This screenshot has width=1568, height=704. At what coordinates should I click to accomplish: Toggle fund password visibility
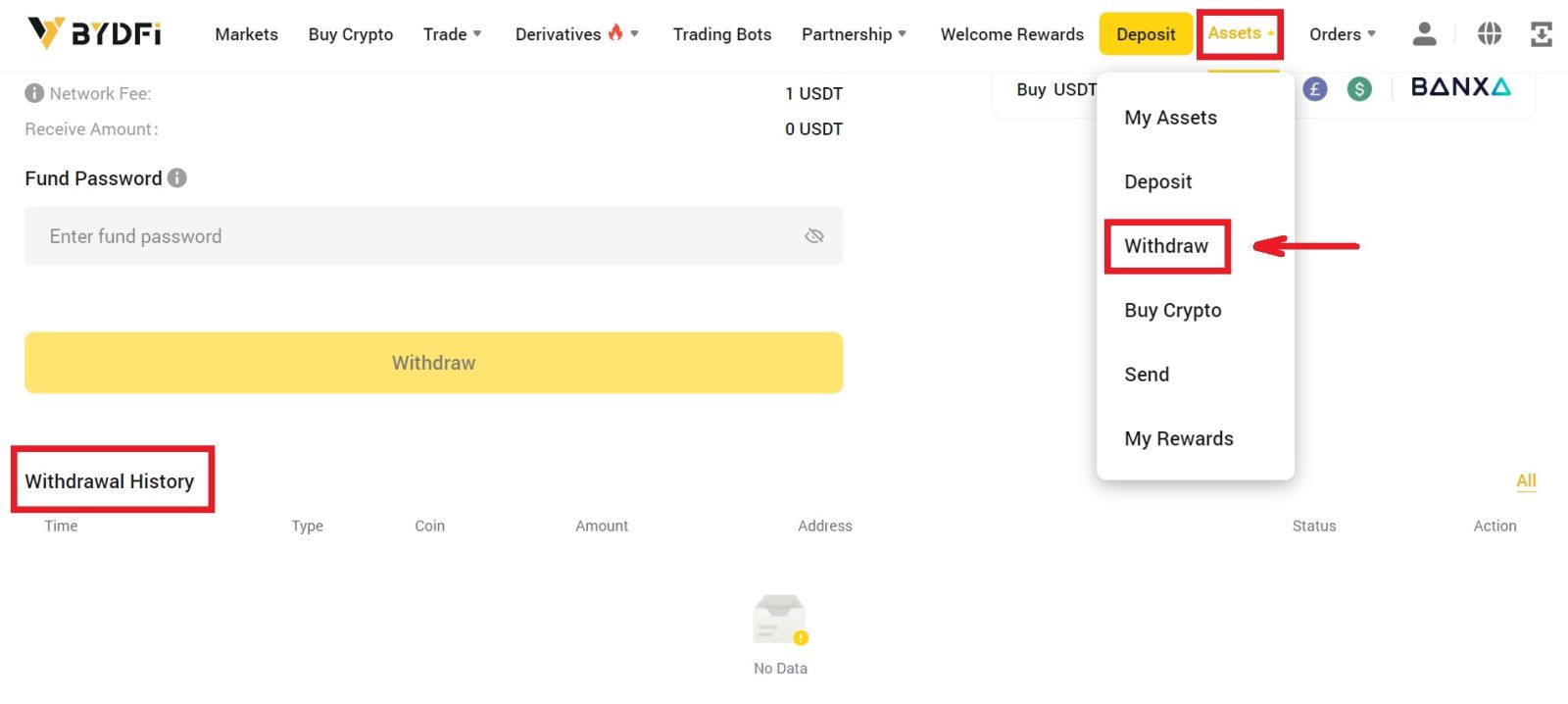814,235
